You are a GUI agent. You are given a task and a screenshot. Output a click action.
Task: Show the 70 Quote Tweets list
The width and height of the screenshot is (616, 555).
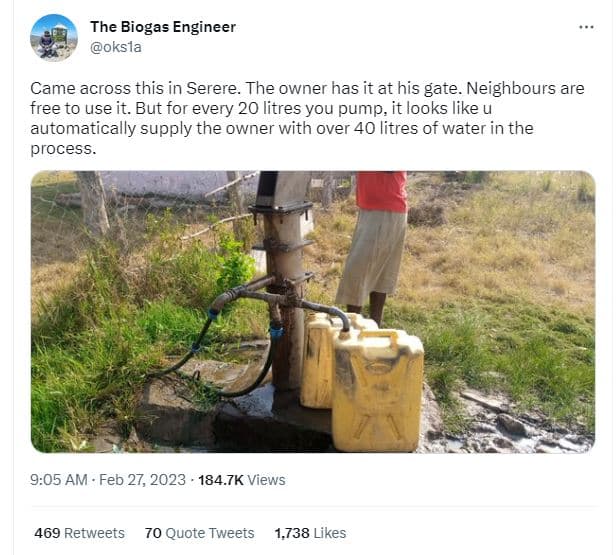coord(200,533)
